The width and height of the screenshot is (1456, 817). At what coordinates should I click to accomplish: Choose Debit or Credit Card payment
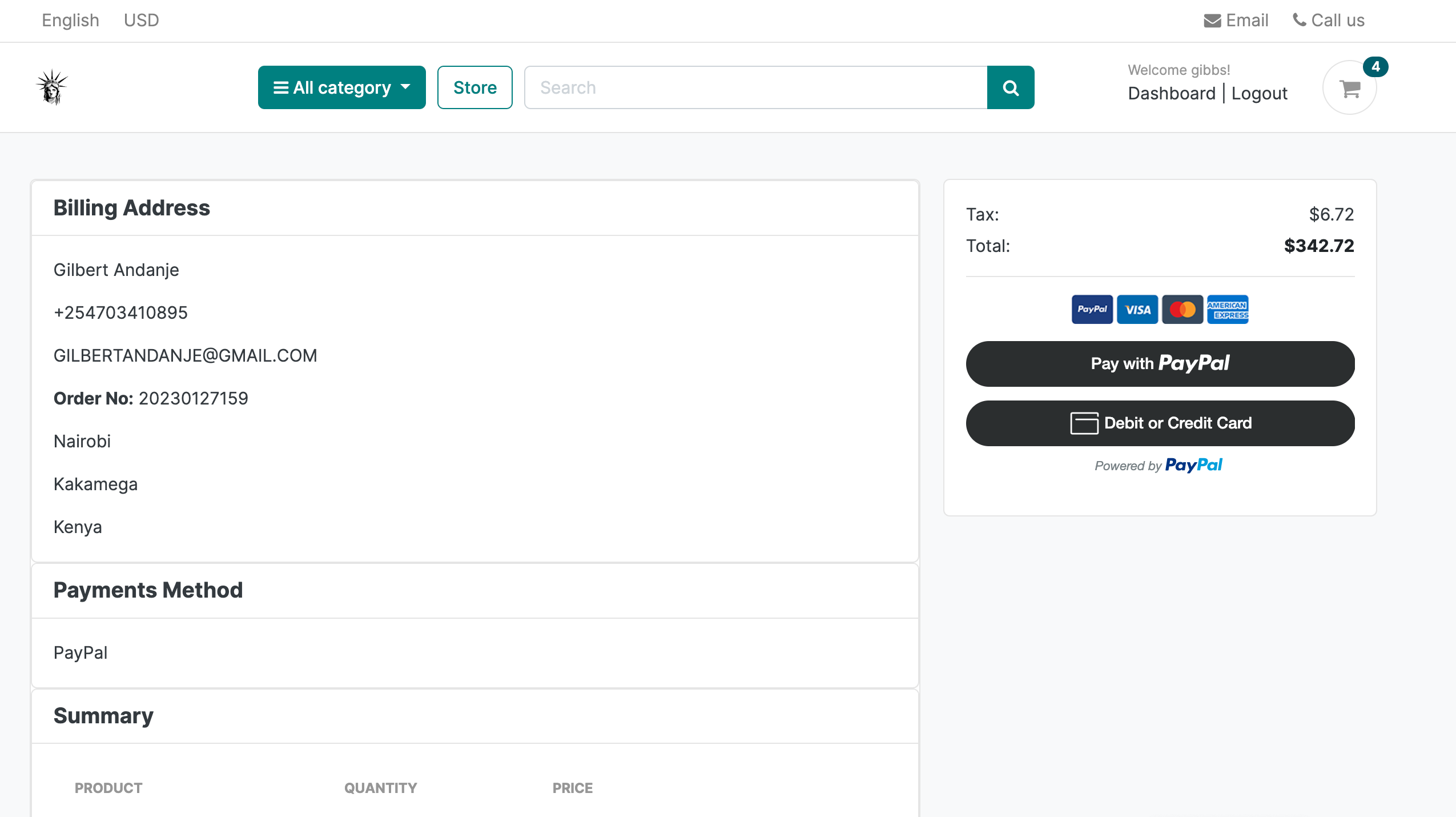1160,423
